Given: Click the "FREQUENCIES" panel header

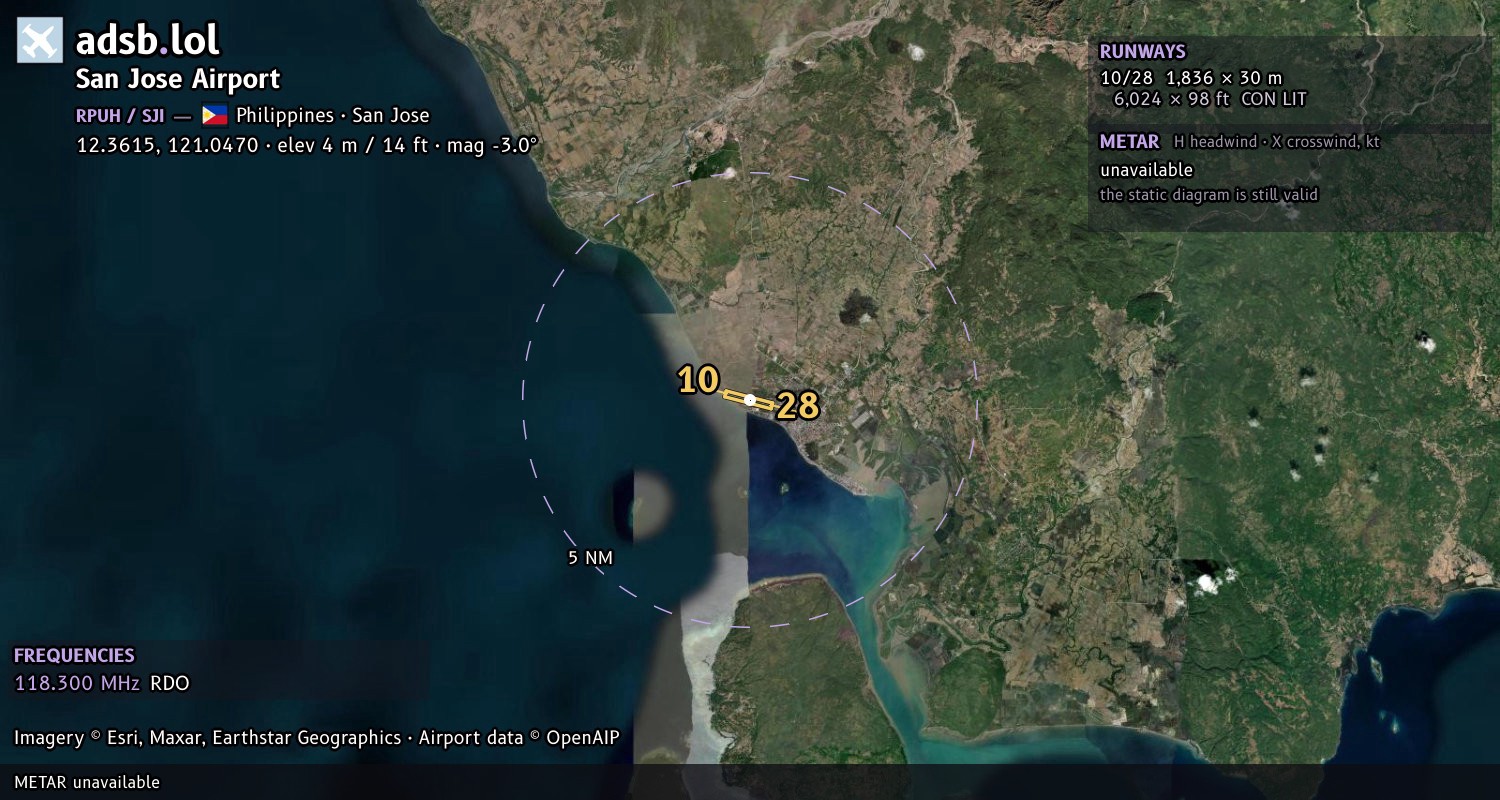Looking at the screenshot, I should [x=74, y=656].
